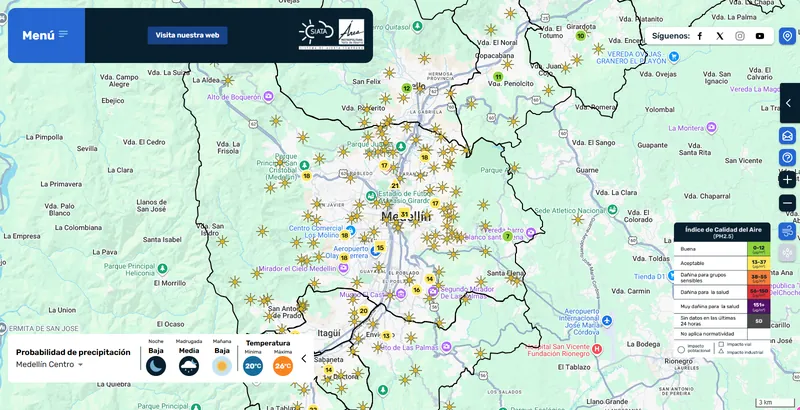Click the Mirador el Cielo Medellín label
The image size is (800, 410).
click(x=297, y=268)
